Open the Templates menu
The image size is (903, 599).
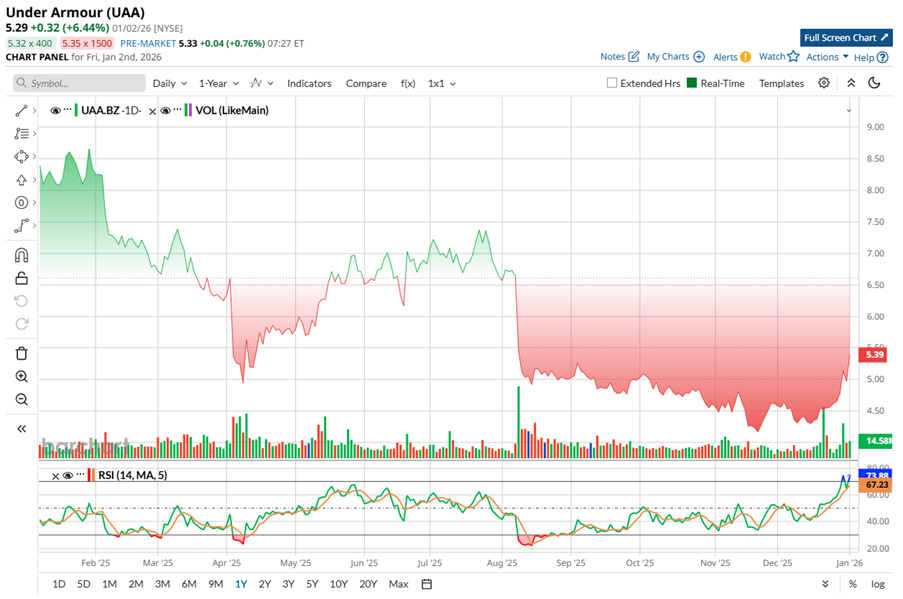point(781,84)
